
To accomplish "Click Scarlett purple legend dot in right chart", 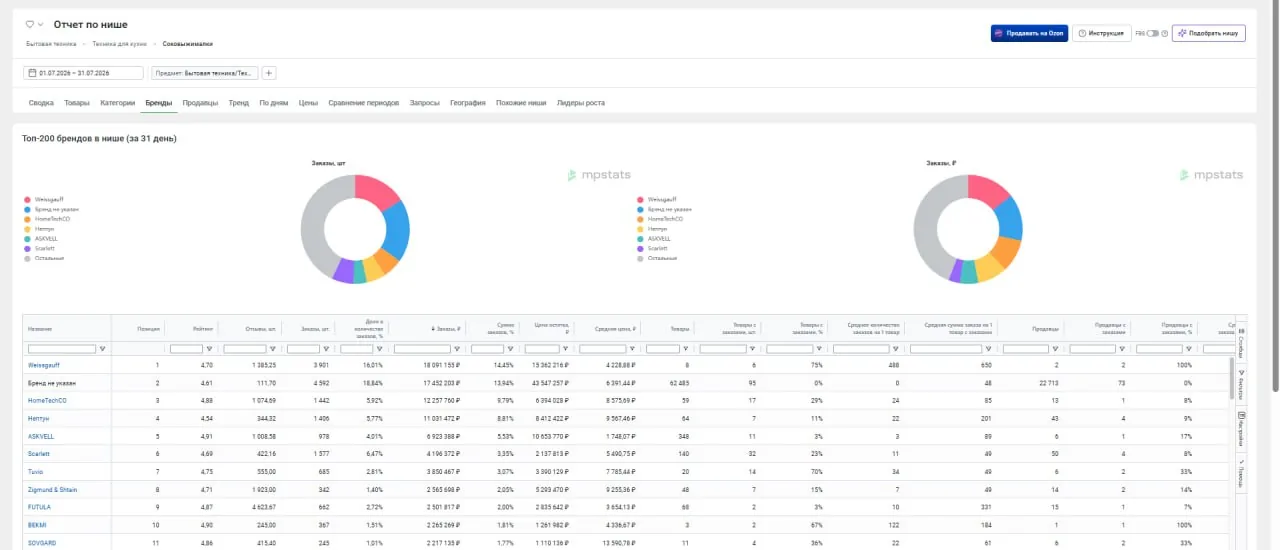I will 640,248.
